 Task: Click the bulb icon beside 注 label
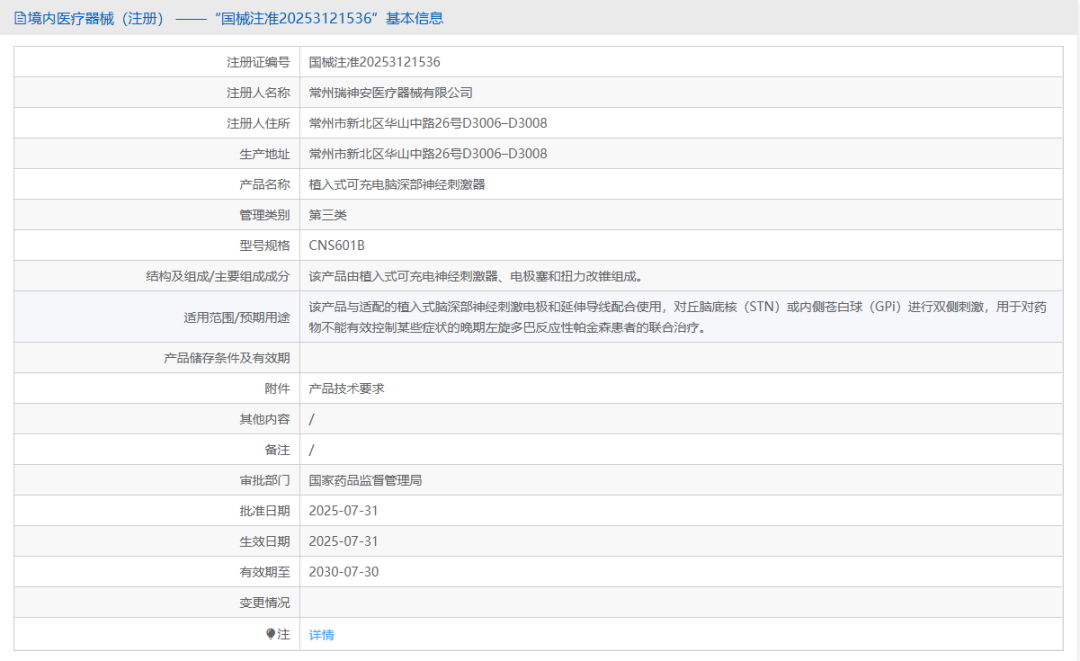point(271,633)
